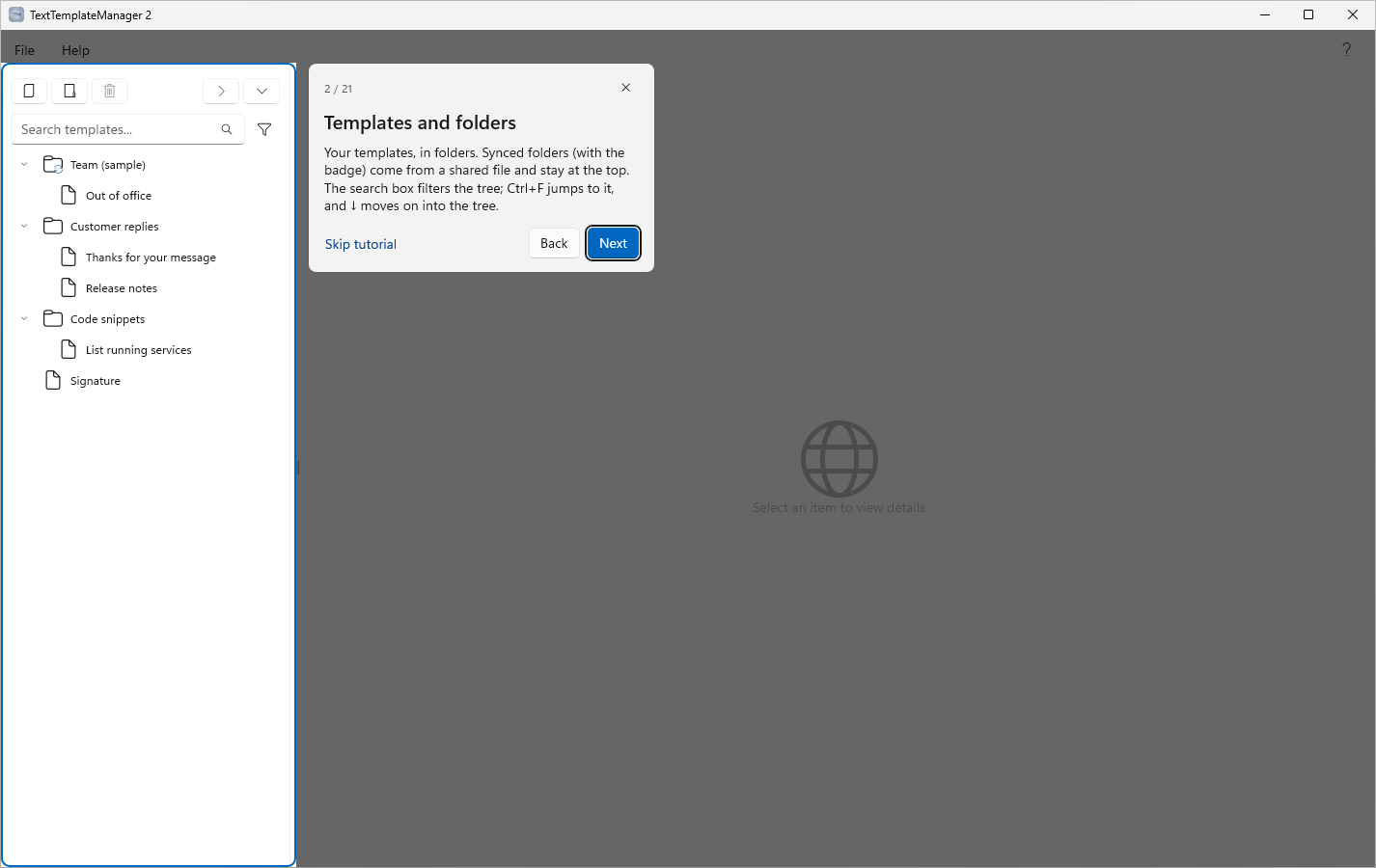
Task: Close the tutorial popup with the X
Action: pyautogui.click(x=625, y=88)
